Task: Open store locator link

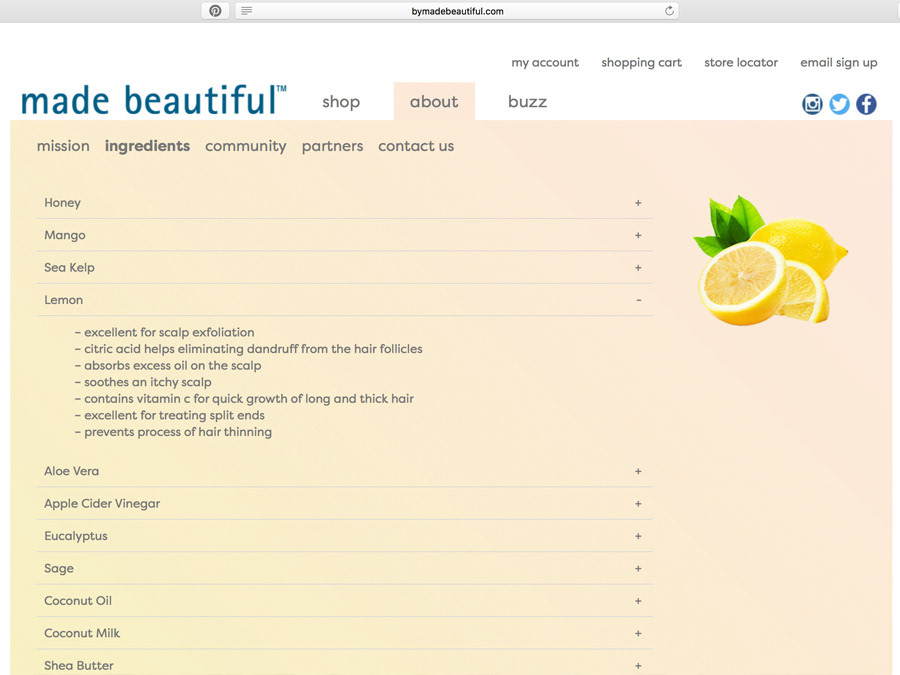Action: coord(740,63)
